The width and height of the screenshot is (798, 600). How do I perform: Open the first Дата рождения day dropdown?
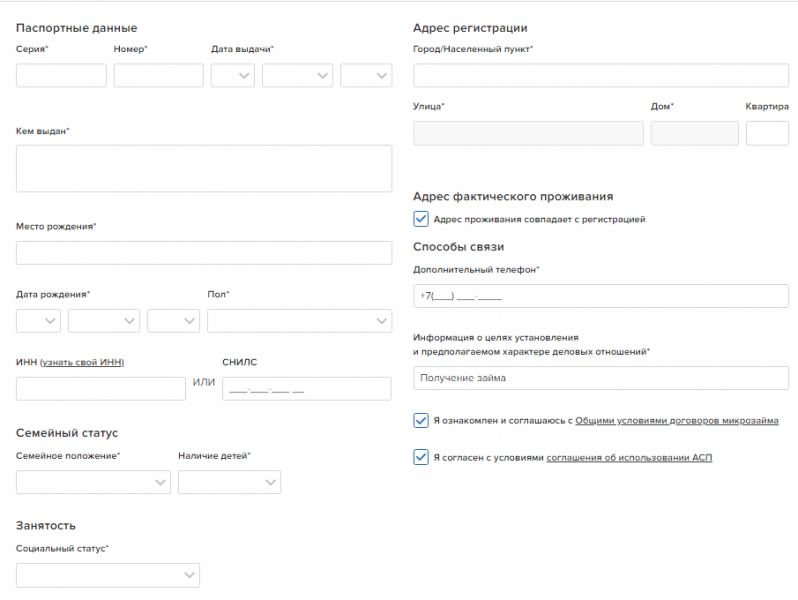(38, 321)
